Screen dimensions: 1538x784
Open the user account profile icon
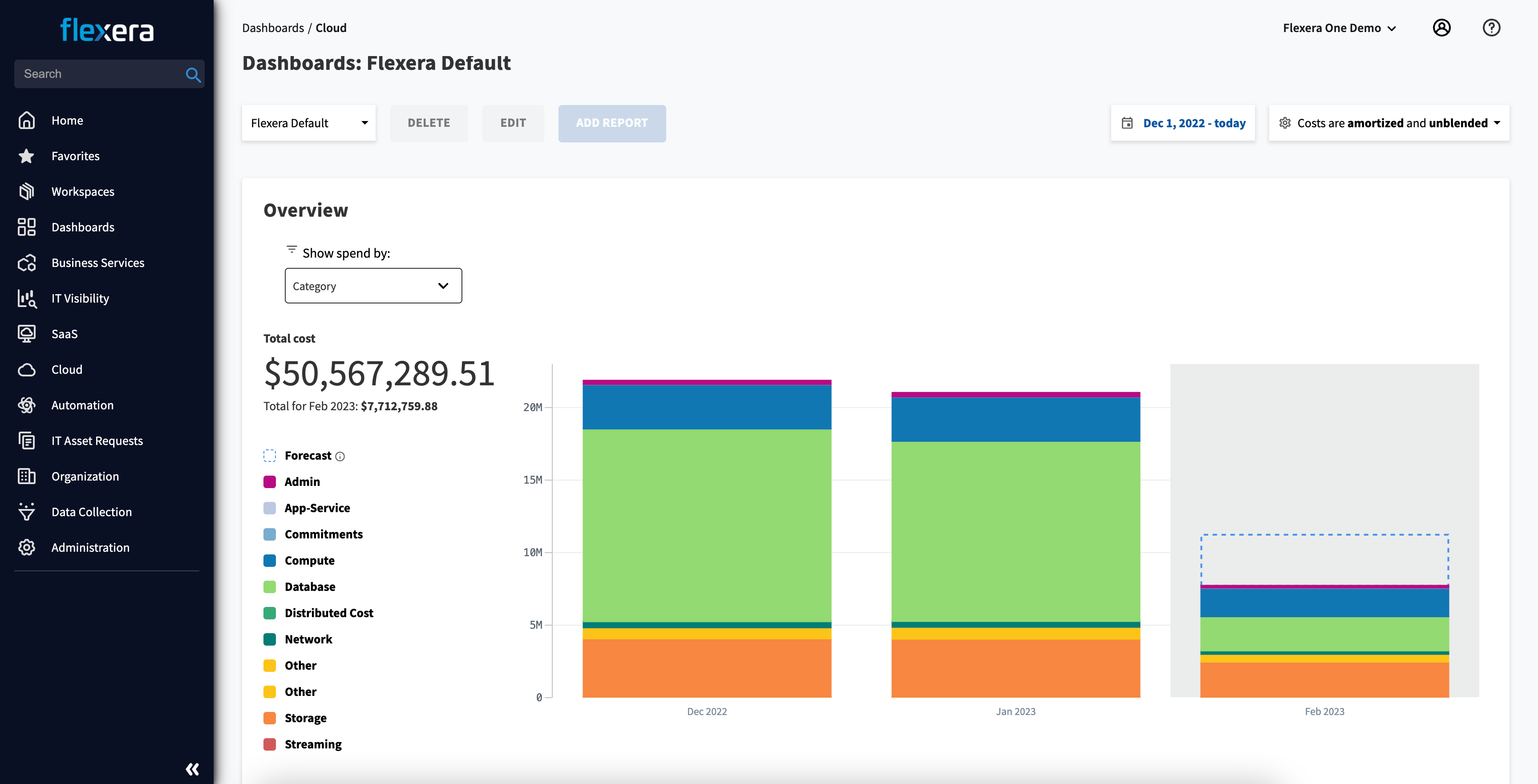pyautogui.click(x=1441, y=28)
